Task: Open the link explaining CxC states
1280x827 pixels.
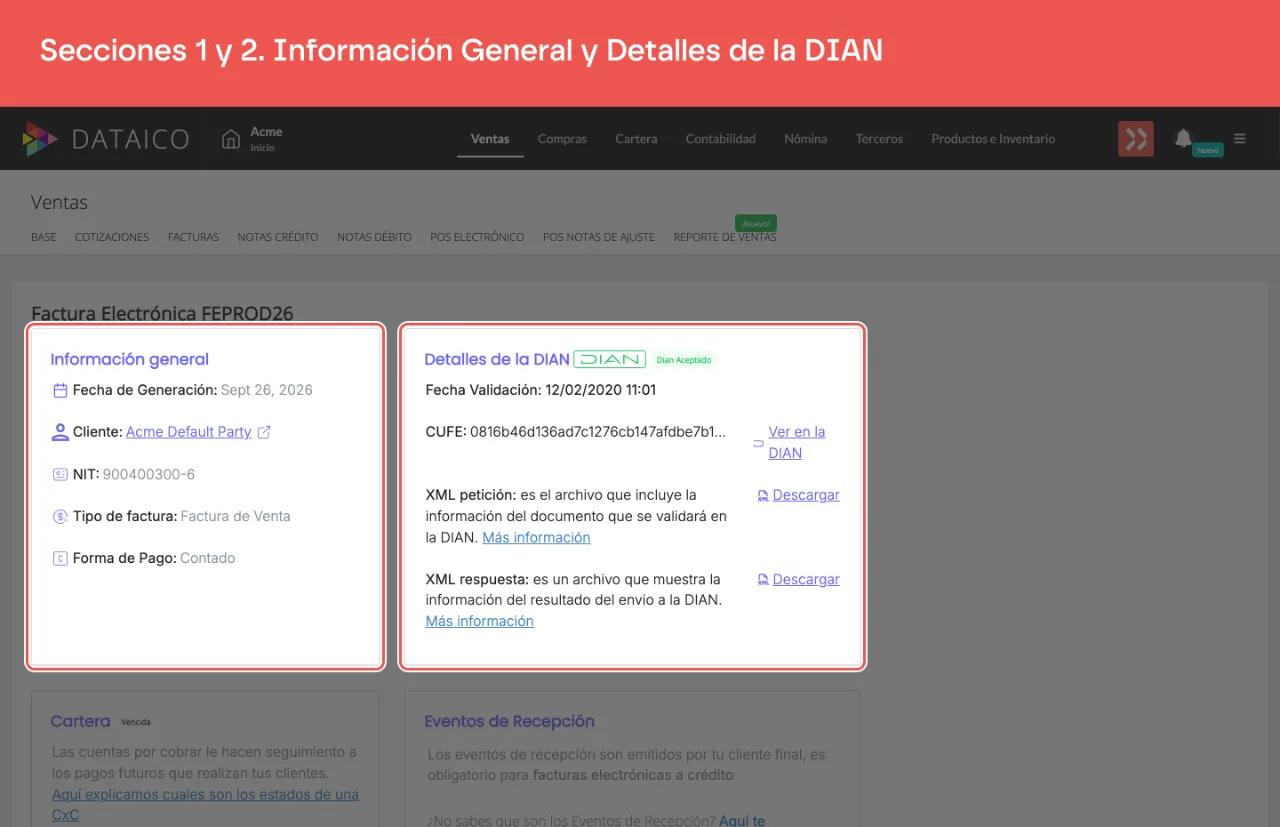Action: (x=205, y=805)
